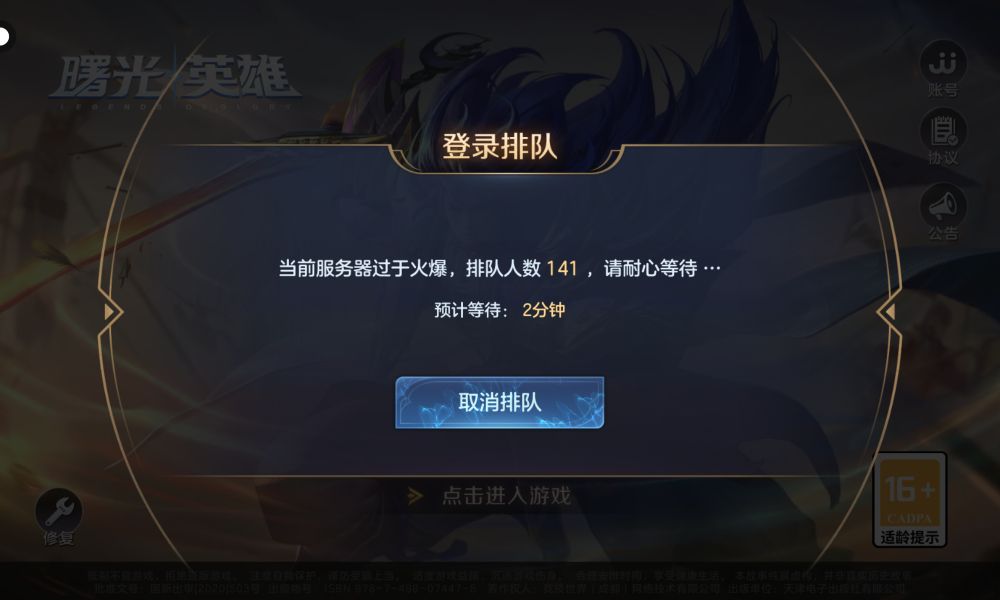
Task: Cancel queue with the 取消排队 button
Action: pyautogui.click(x=499, y=402)
